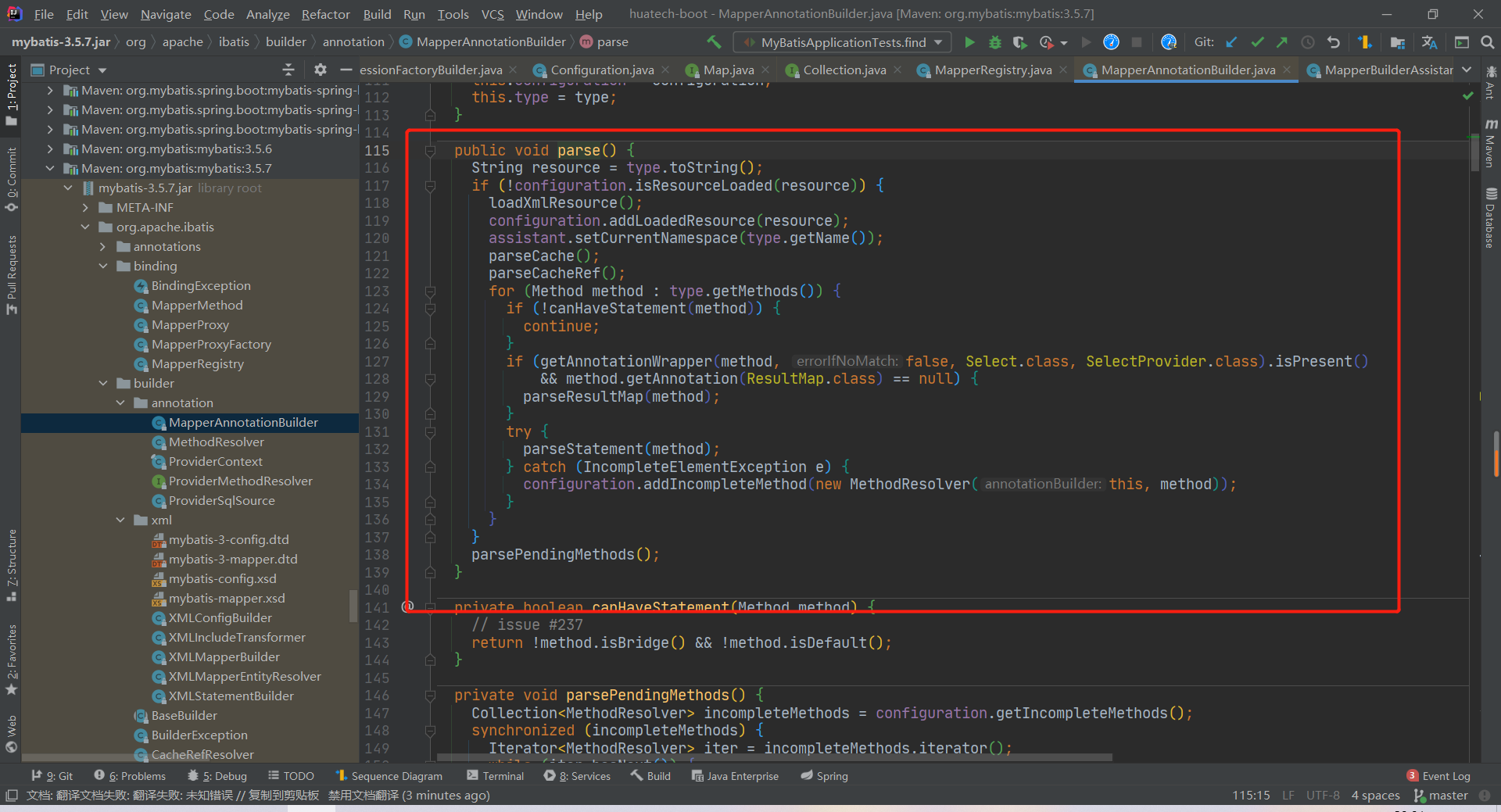
Task: Click the bottom-left tool windows toggle icon
Action: [11, 796]
